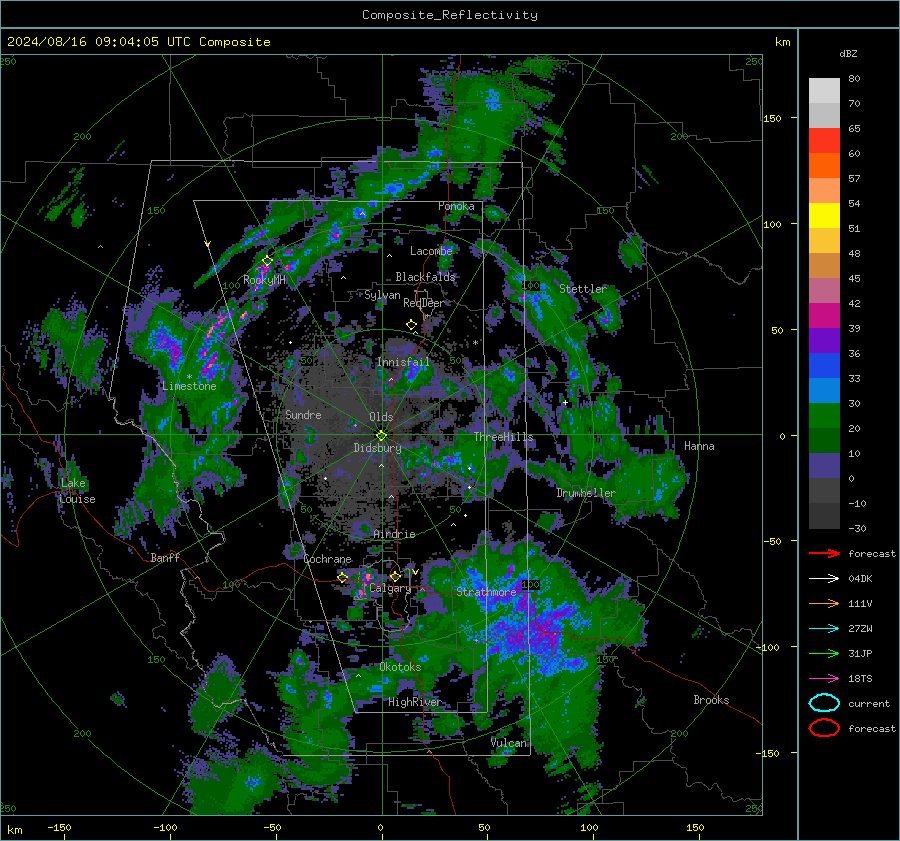Click the Drumheller label
This screenshot has width=900, height=841.
[586, 493]
